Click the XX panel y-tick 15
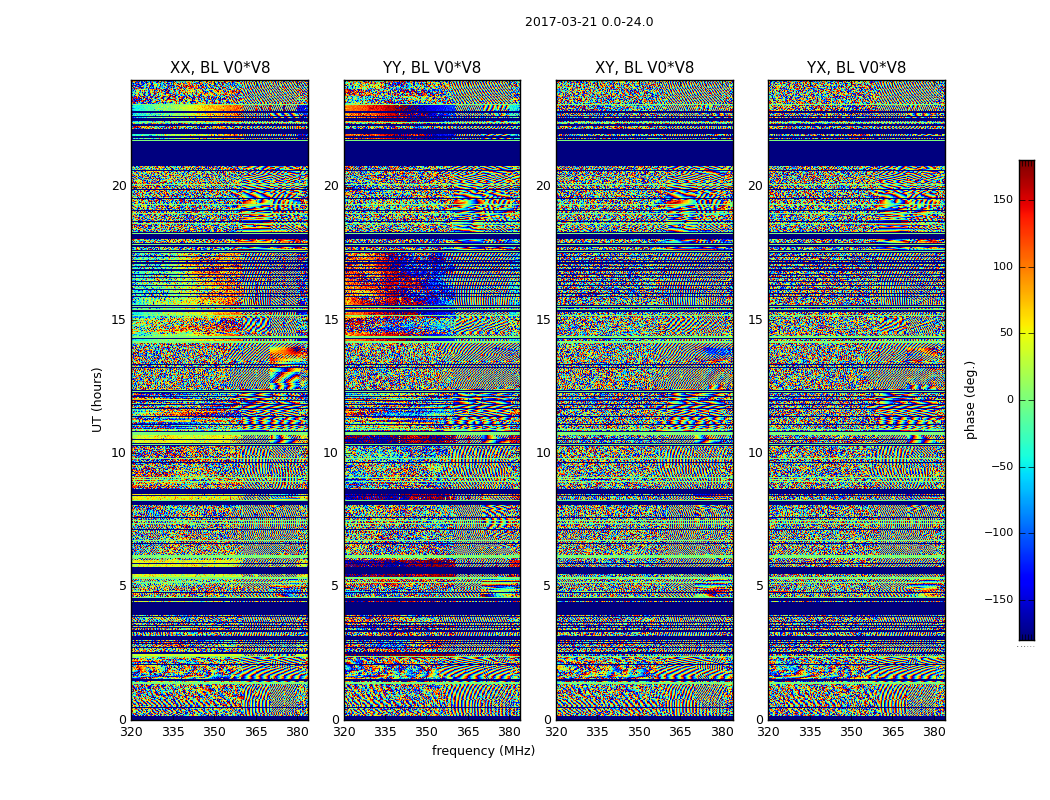Image resolution: width=1050 pixels, height=800 pixels. 119,319
